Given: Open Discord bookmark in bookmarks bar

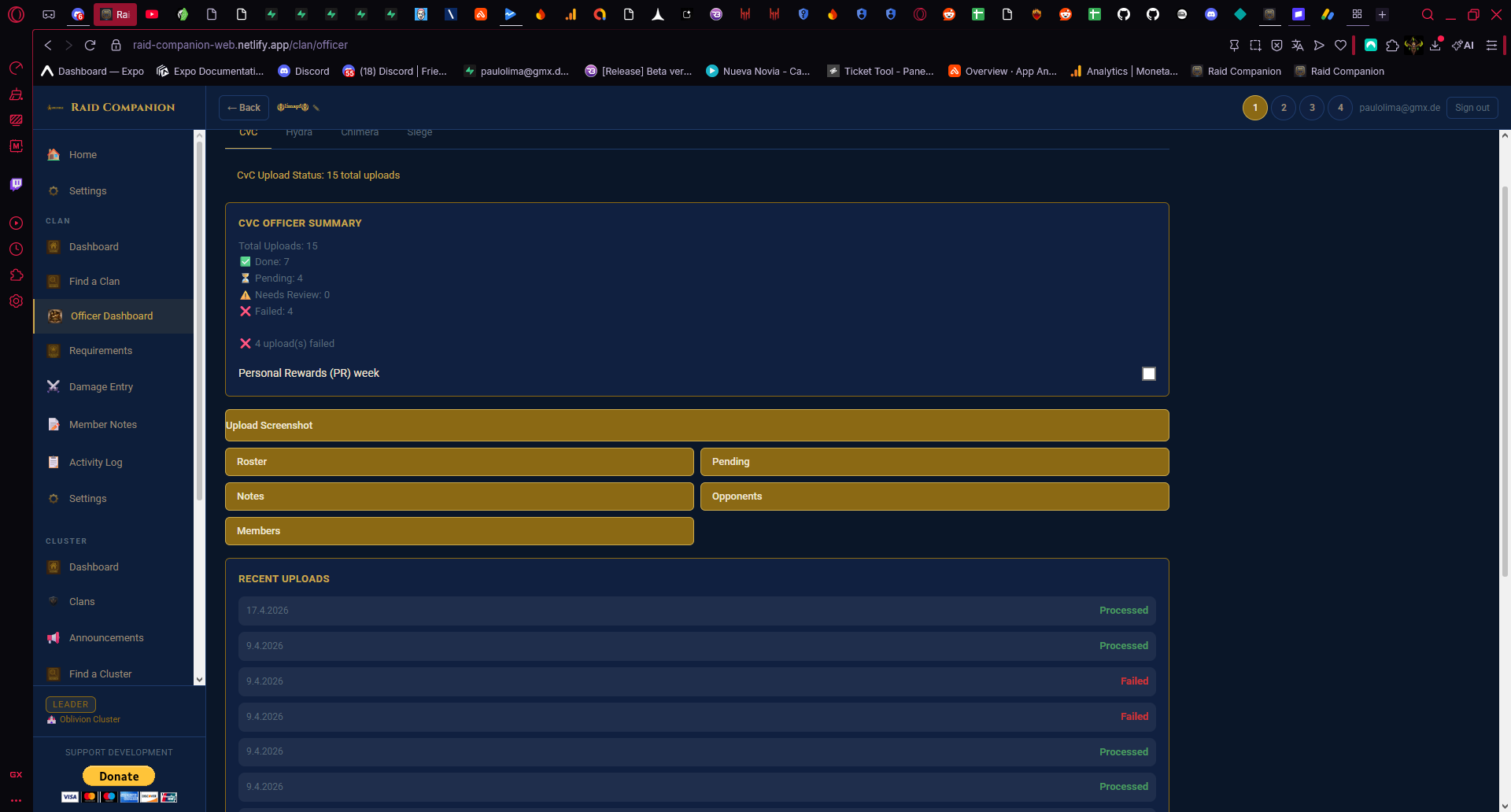Looking at the screenshot, I should tap(304, 72).
